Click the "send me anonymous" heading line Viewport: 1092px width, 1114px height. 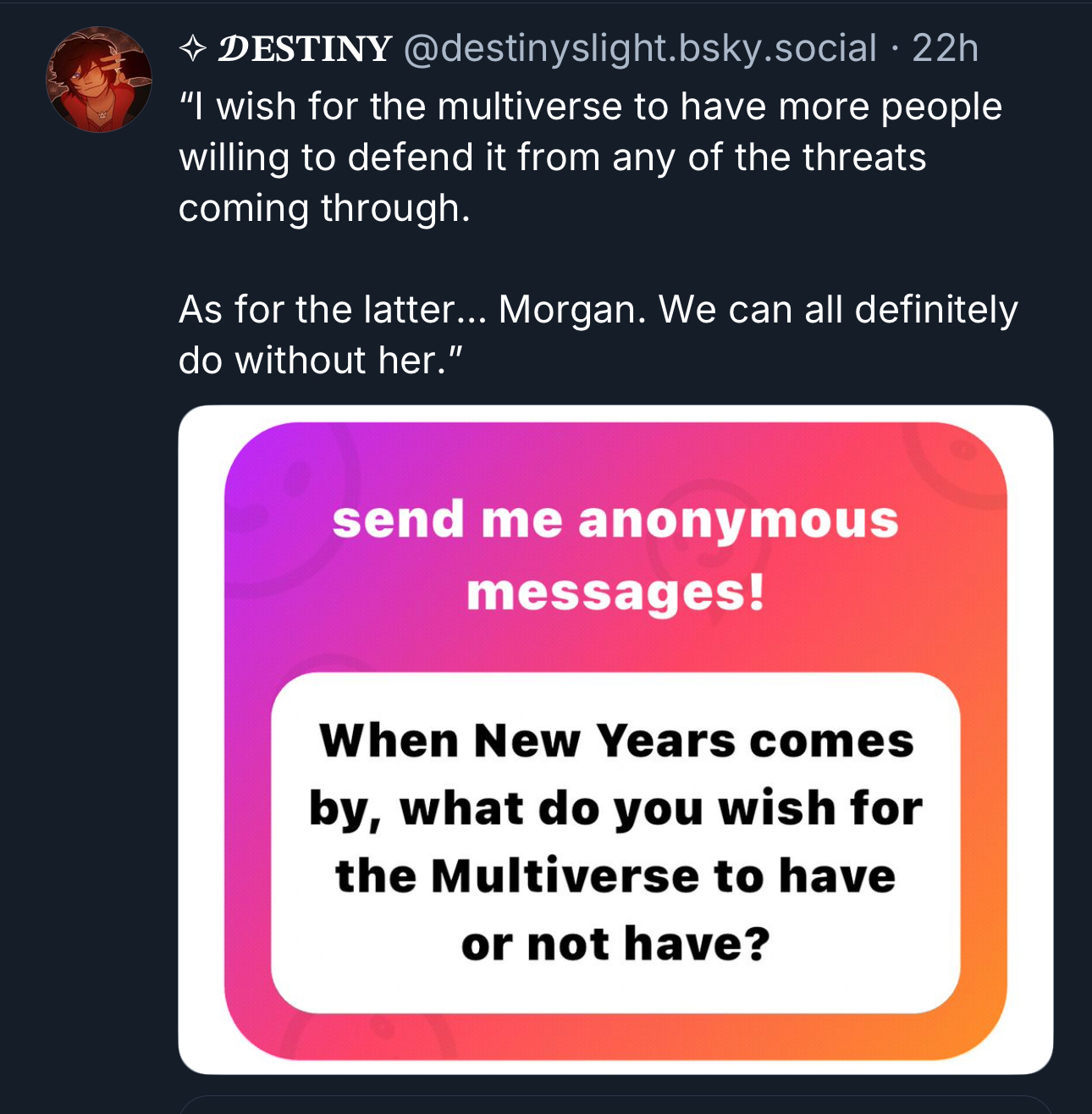(x=615, y=519)
